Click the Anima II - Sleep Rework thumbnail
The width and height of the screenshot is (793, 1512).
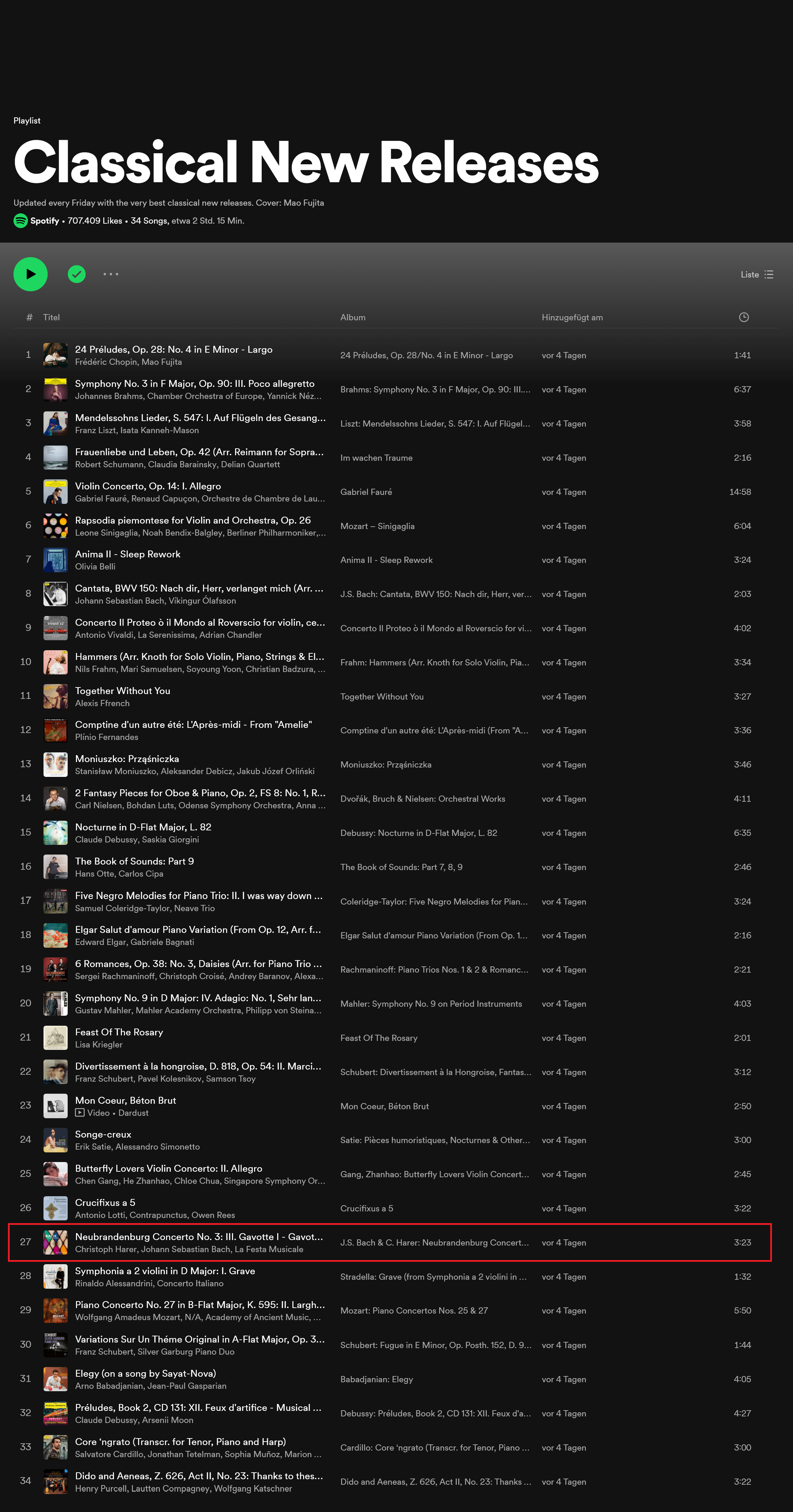(x=56, y=560)
